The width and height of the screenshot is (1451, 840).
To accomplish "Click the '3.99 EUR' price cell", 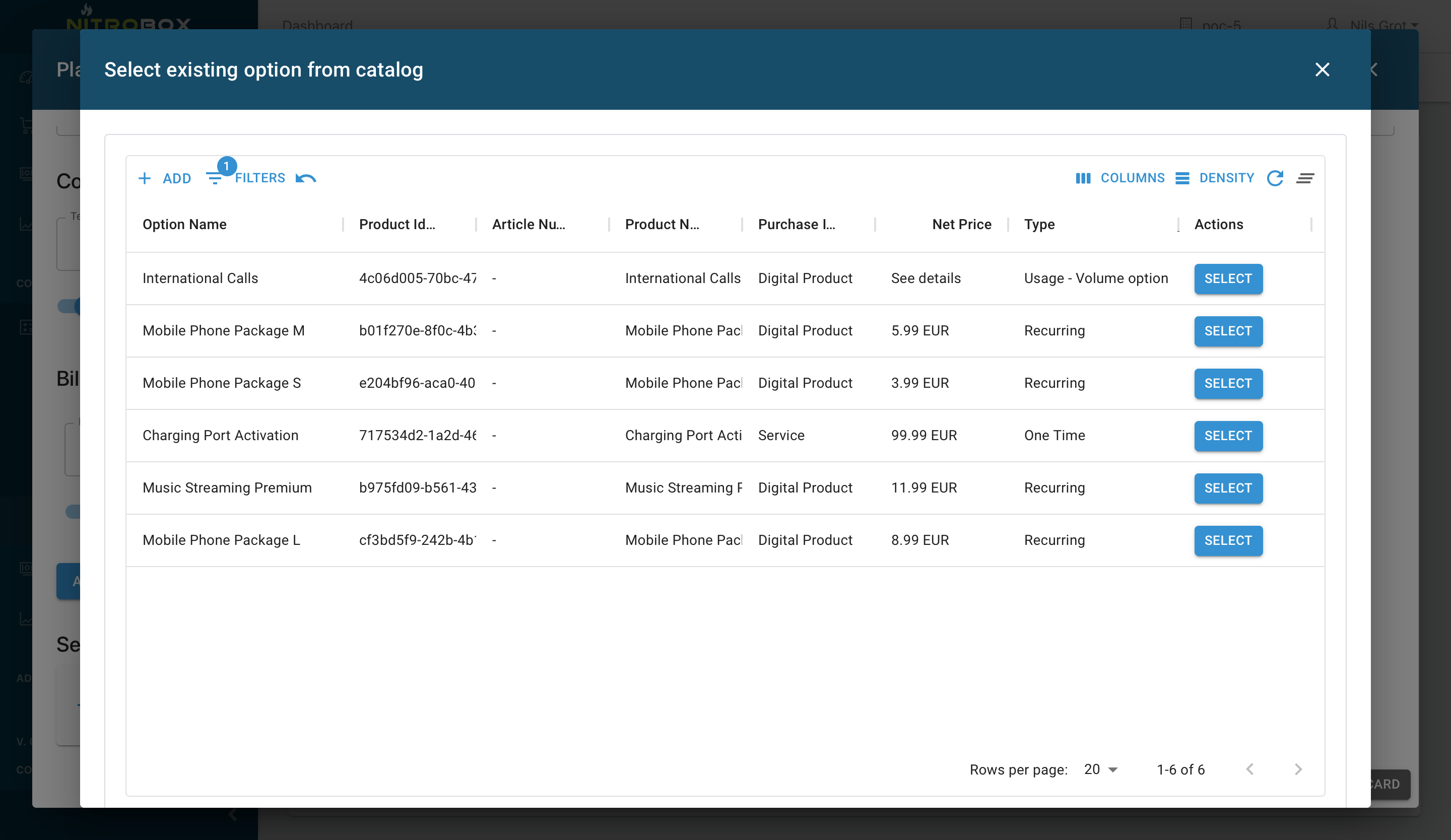I will coord(920,383).
